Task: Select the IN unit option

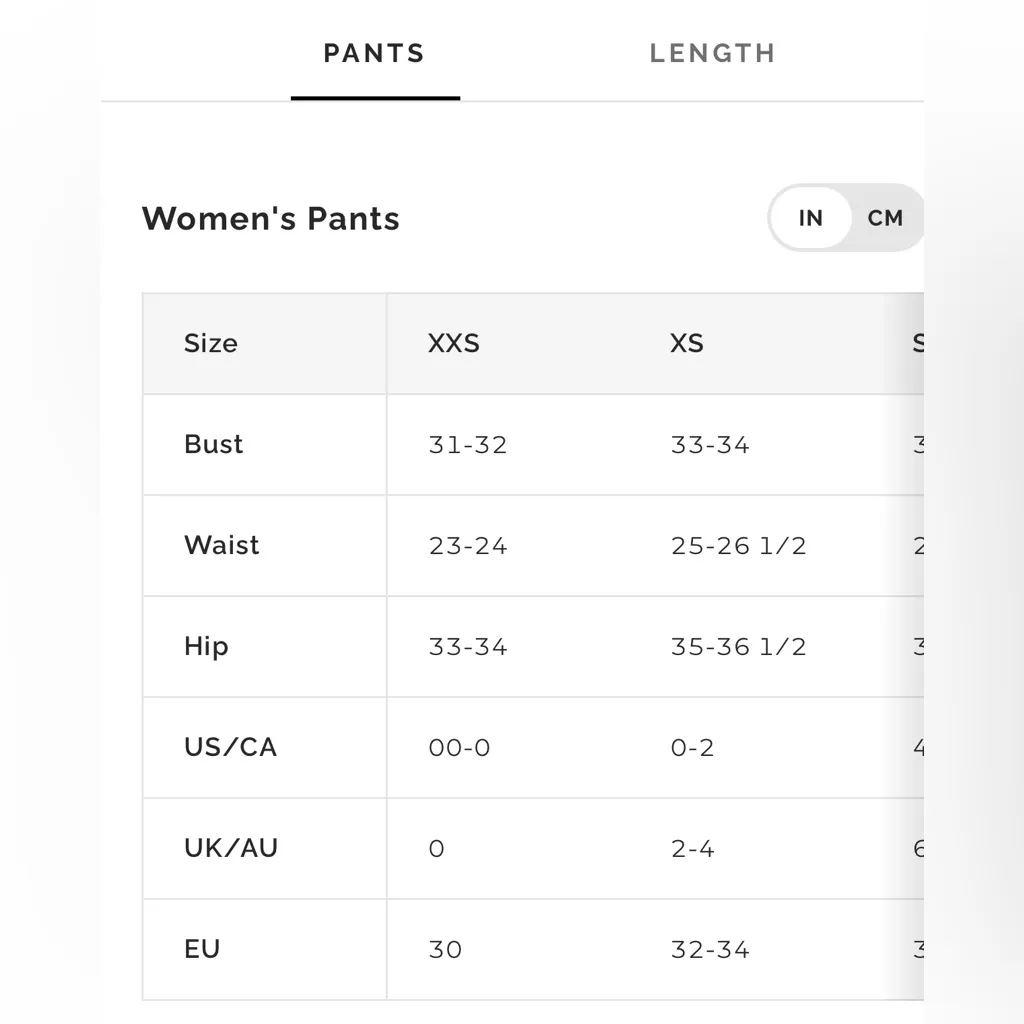Action: (x=811, y=218)
